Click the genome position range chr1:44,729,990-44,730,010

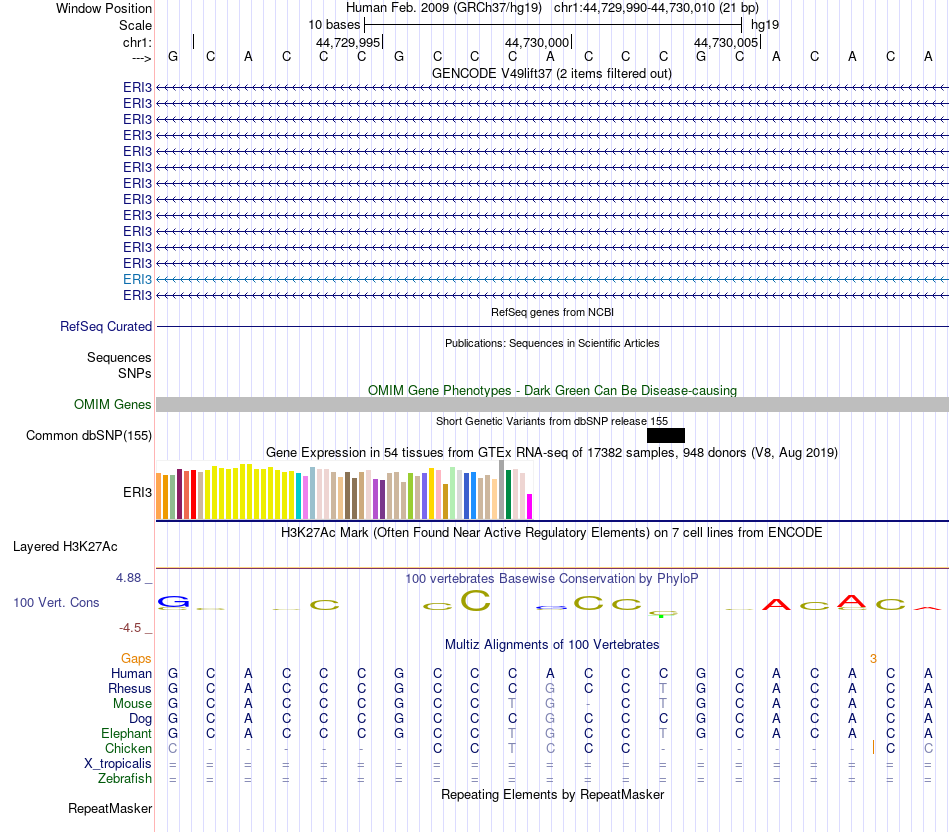point(656,8)
